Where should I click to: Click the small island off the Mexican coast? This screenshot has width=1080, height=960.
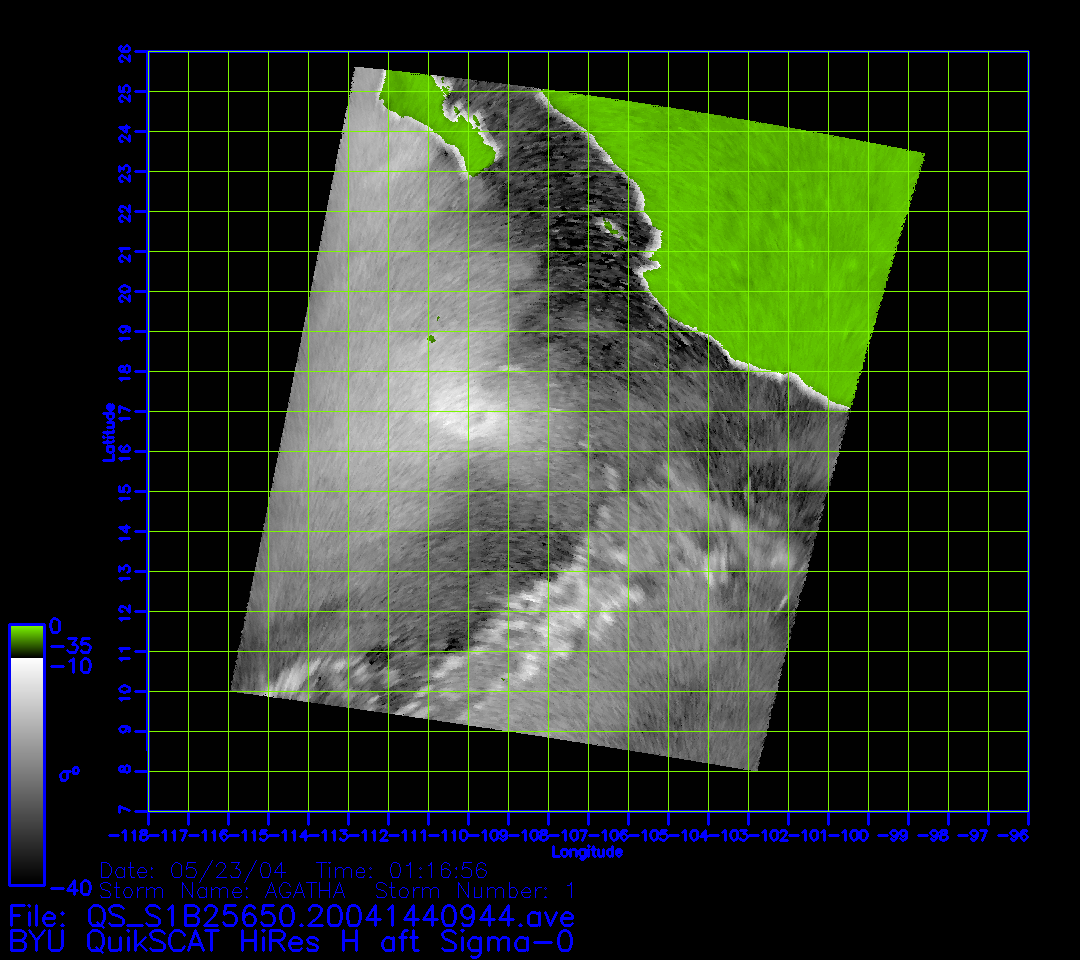608,228
